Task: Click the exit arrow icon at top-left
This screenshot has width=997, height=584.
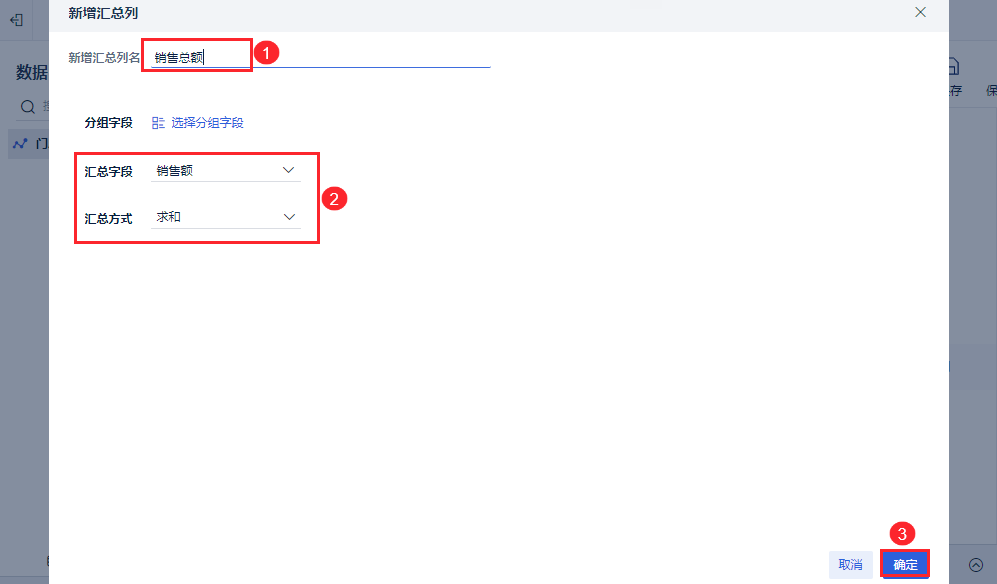Action: pyautogui.click(x=17, y=20)
